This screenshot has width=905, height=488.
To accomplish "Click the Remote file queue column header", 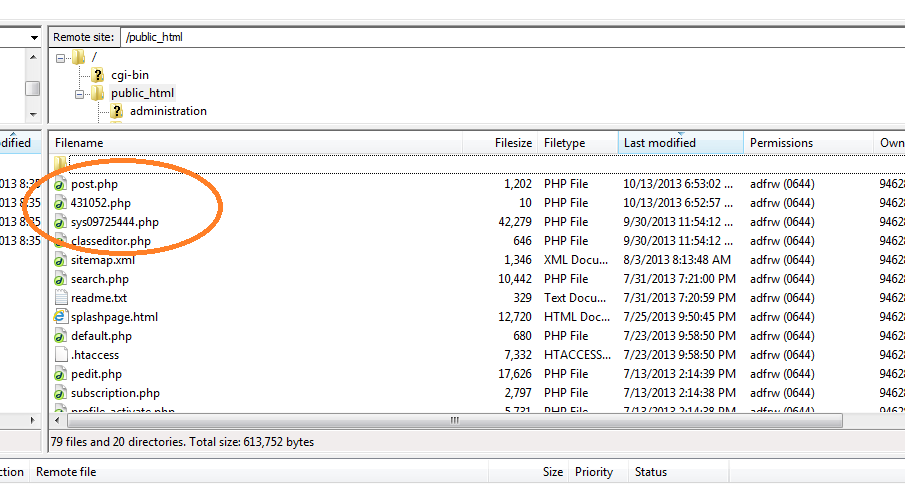I will [259, 472].
